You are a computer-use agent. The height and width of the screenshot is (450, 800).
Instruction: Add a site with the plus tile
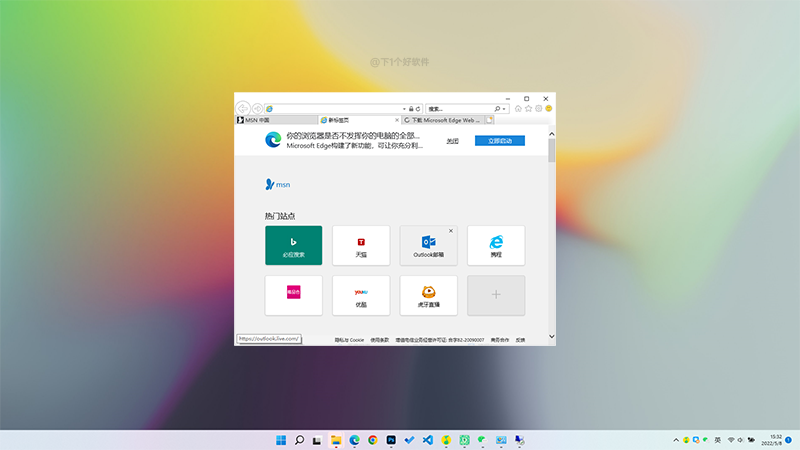pos(496,295)
